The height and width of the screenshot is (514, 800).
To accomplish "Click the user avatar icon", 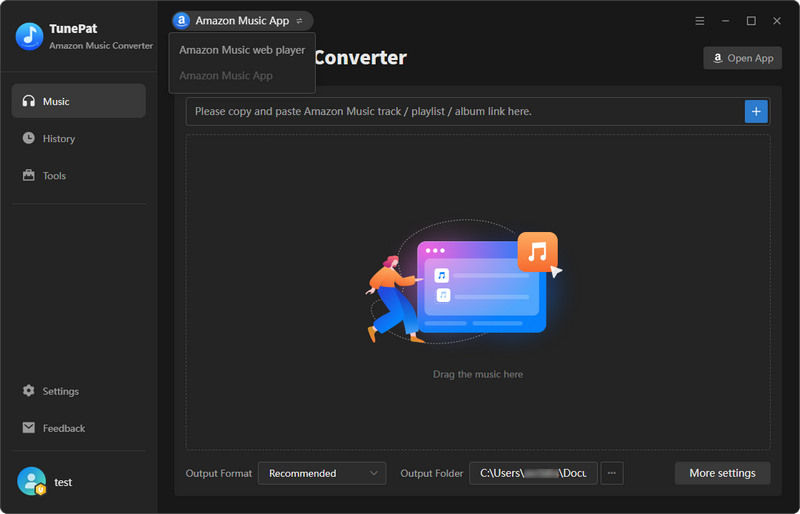I will 32,481.
